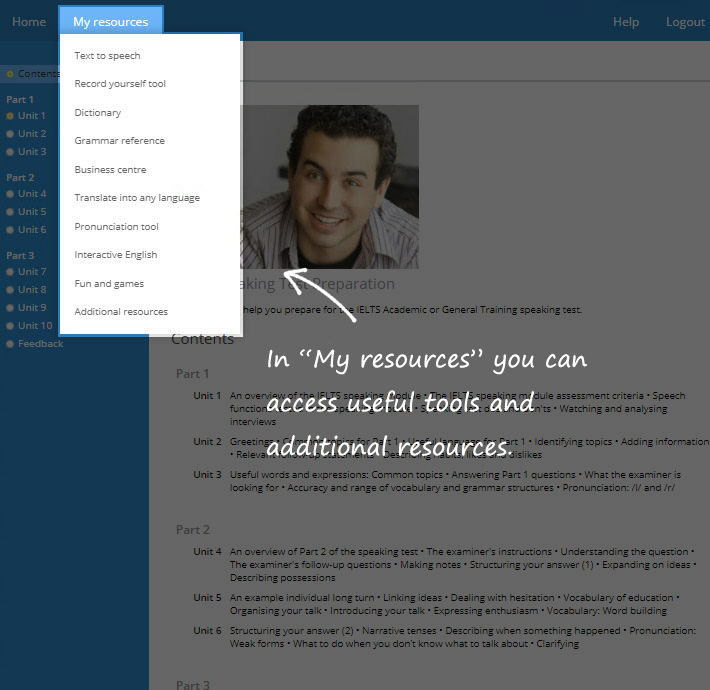This screenshot has height=690, width=710.
Task: Open Feedback from the sidebar
Action: [40, 344]
